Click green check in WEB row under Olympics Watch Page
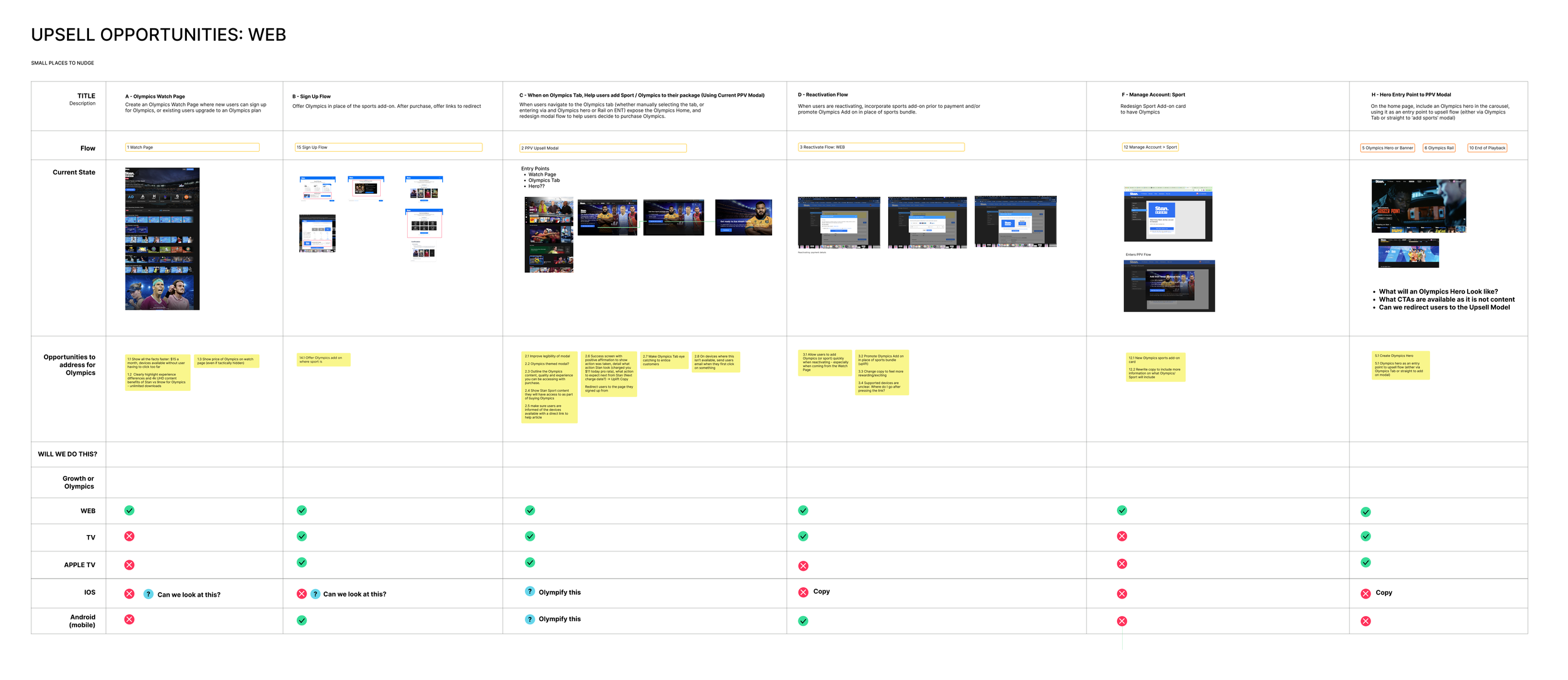This screenshot has width=1568, height=680. coord(129,511)
